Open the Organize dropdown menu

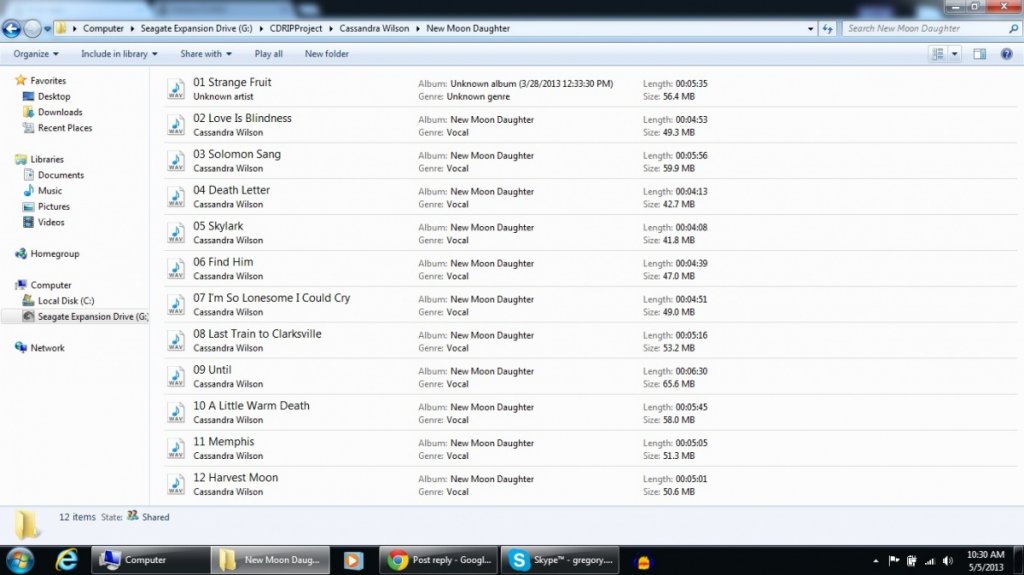[36, 54]
